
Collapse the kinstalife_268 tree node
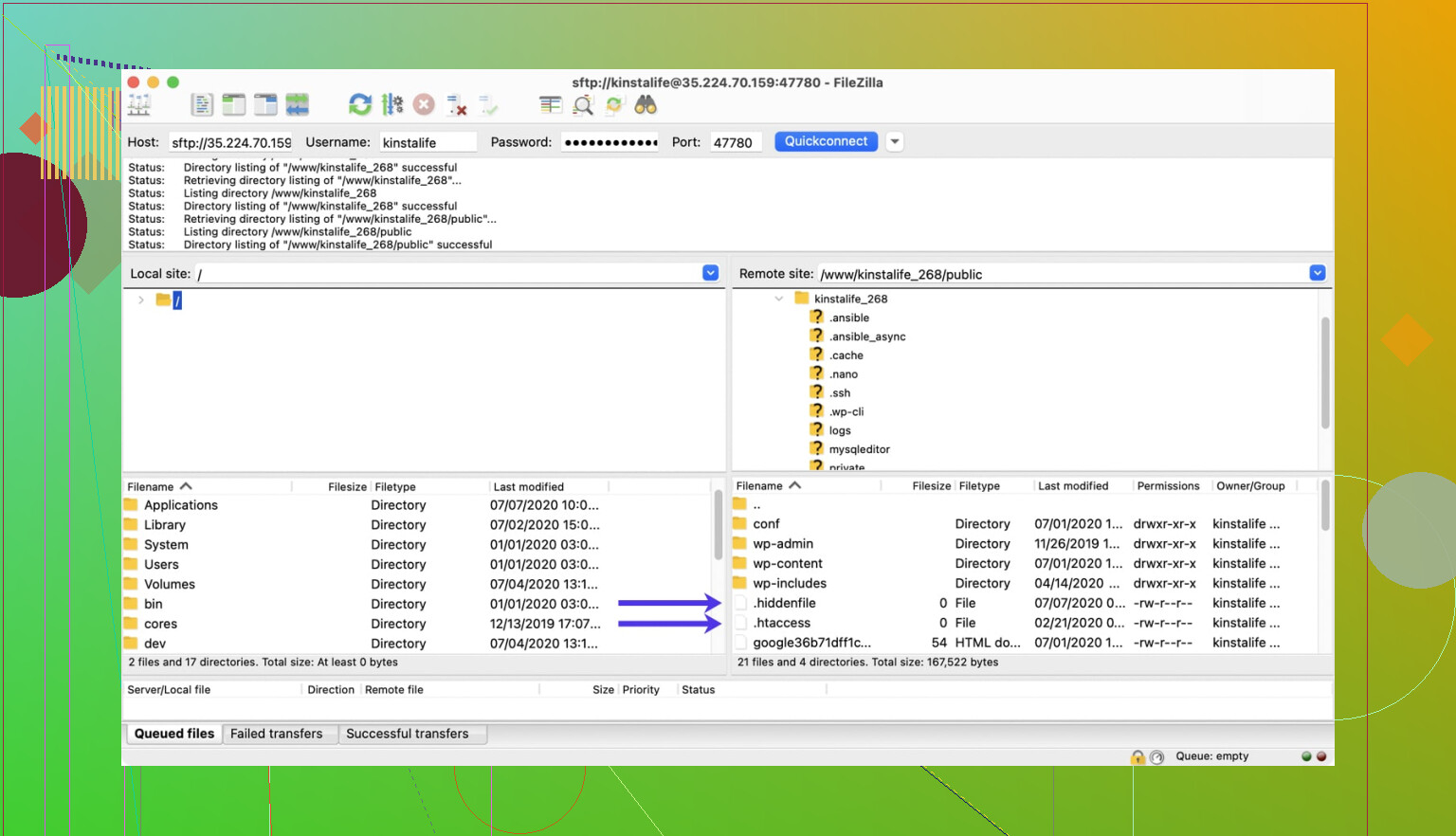pos(779,298)
